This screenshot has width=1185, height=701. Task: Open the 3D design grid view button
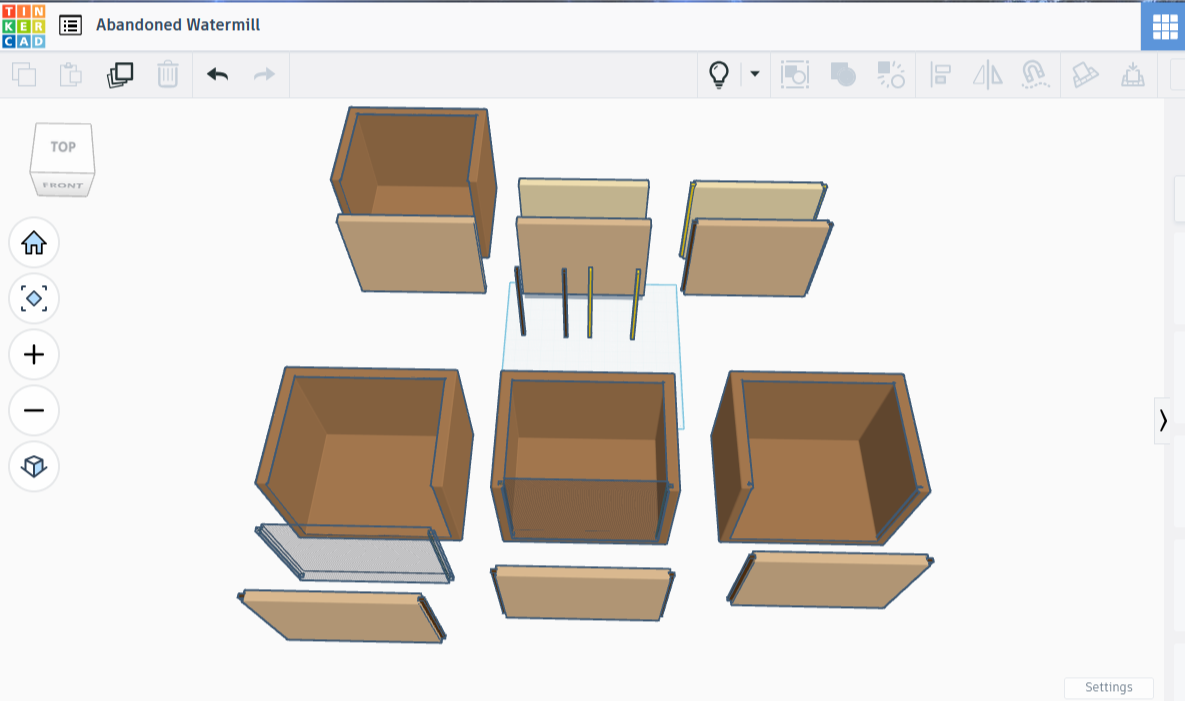1164,26
